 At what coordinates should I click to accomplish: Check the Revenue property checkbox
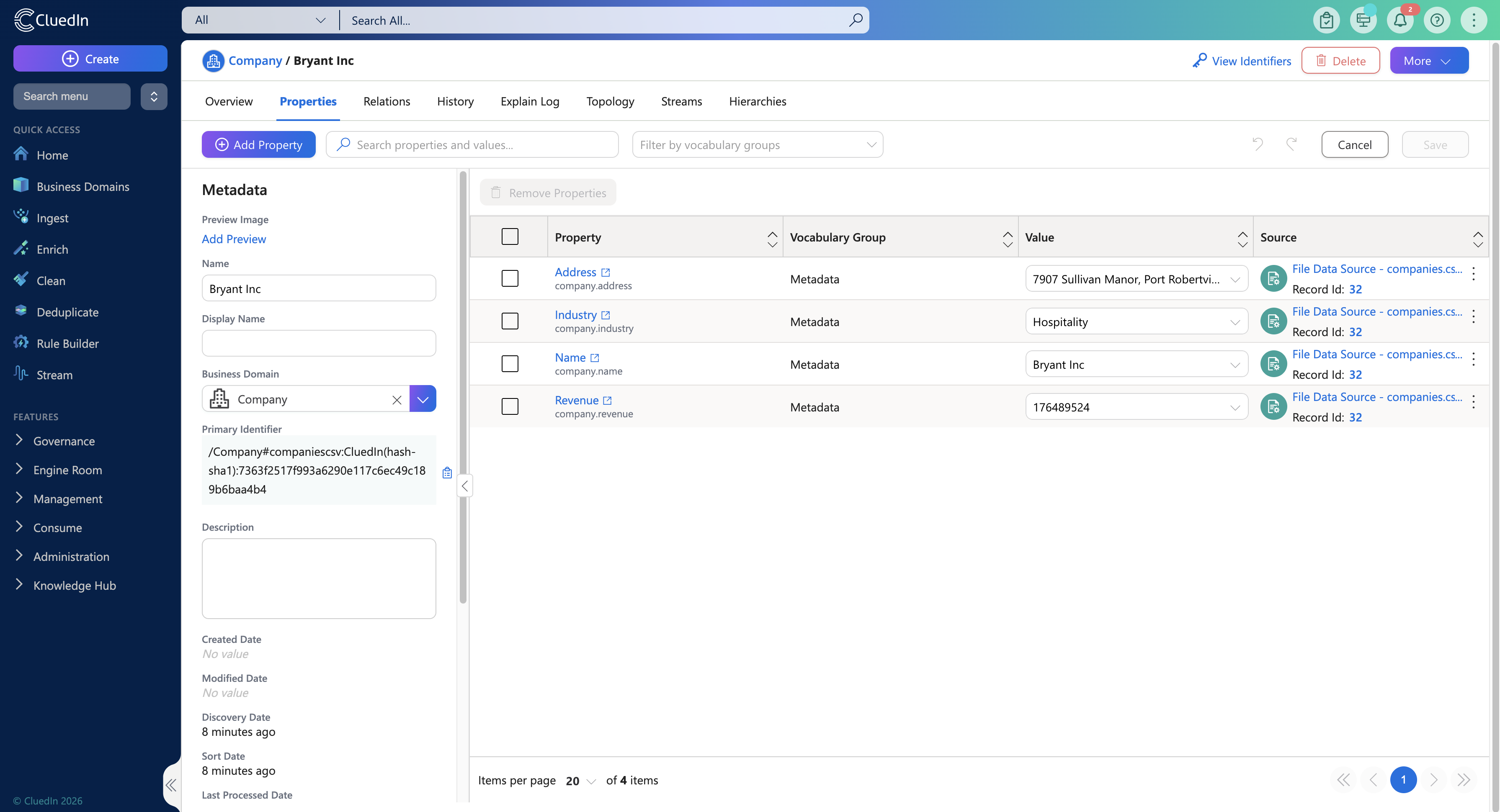coord(510,406)
